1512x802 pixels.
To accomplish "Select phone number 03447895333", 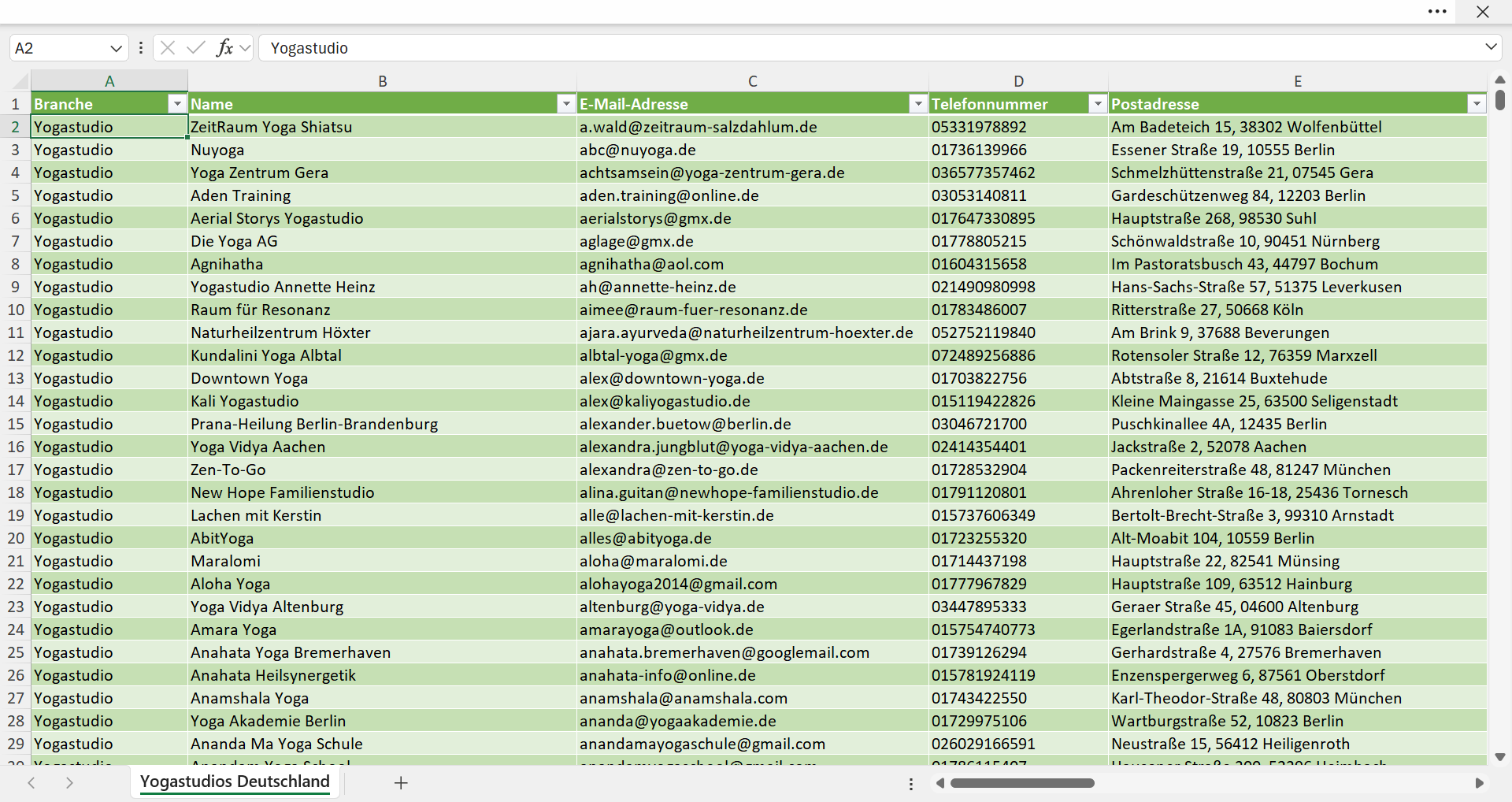I will 1019,607.
